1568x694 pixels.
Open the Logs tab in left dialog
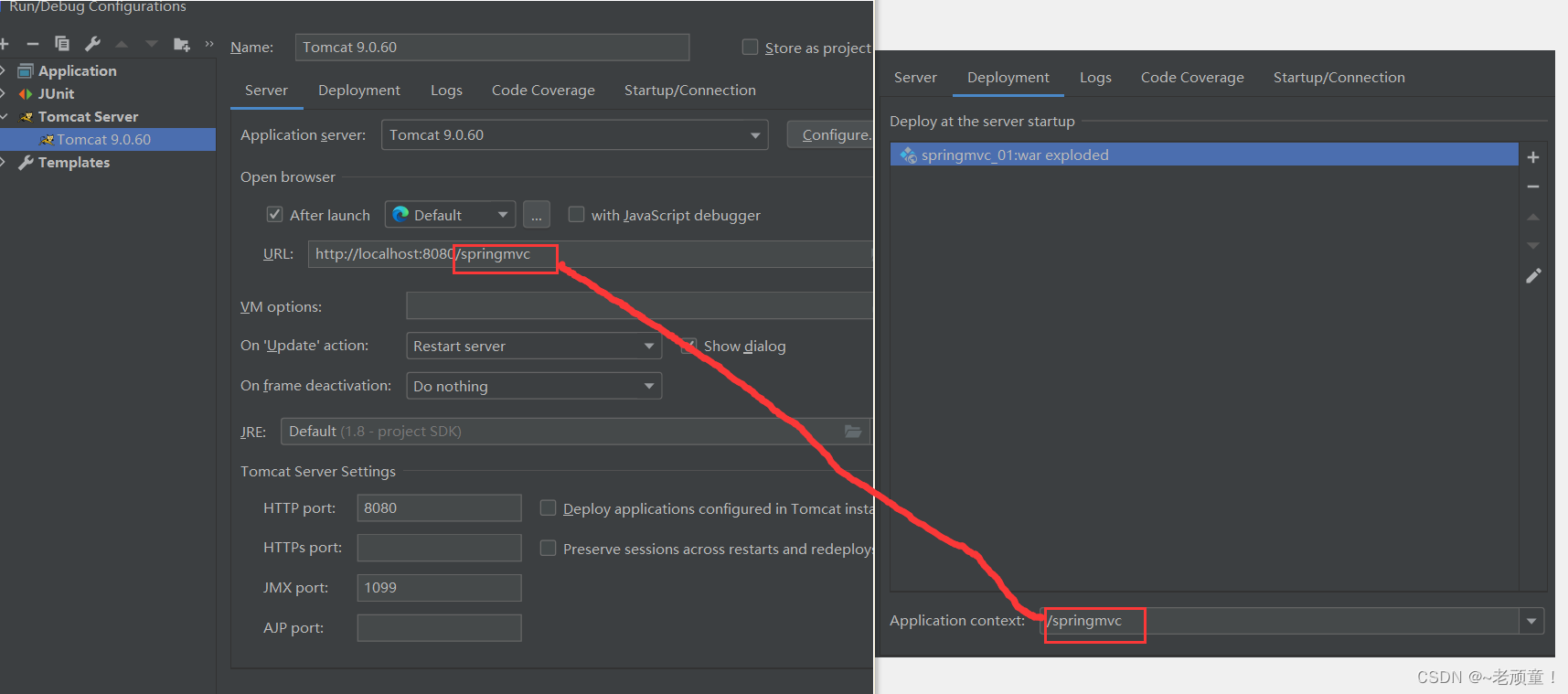point(446,90)
